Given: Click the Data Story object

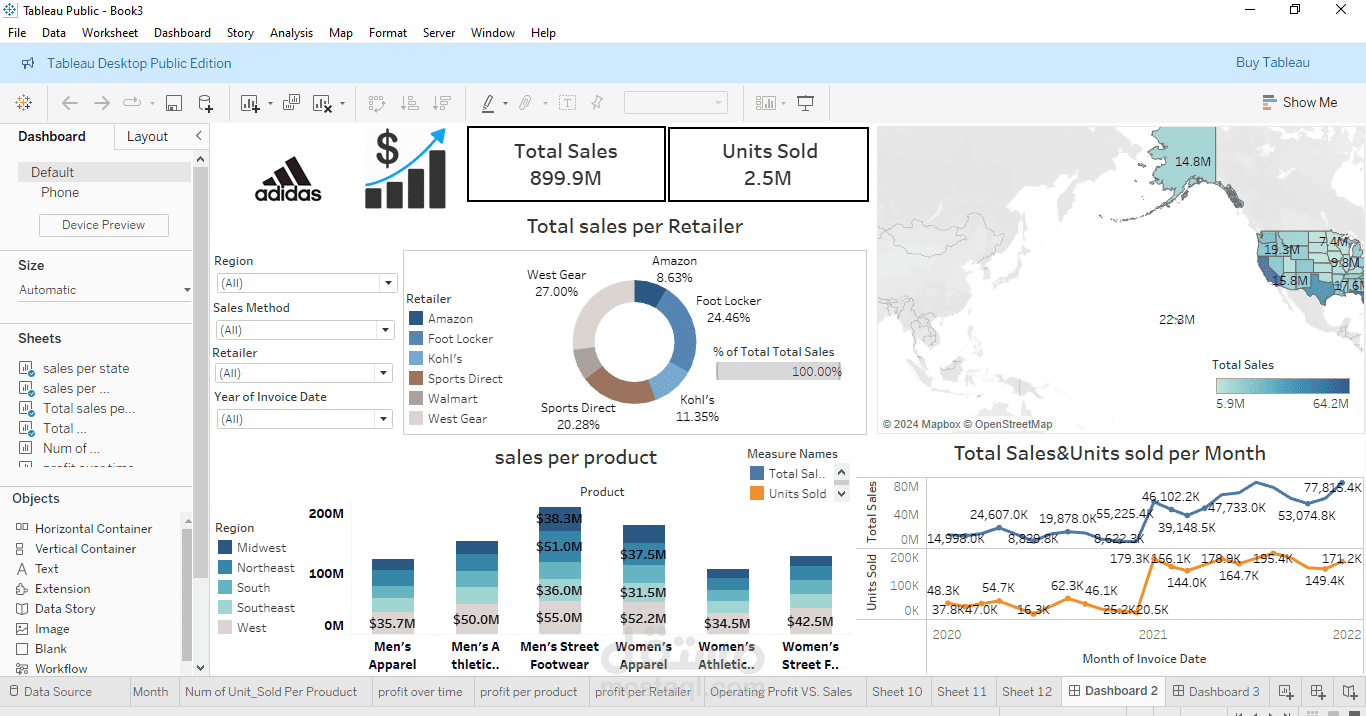Looking at the screenshot, I should [65, 609].
